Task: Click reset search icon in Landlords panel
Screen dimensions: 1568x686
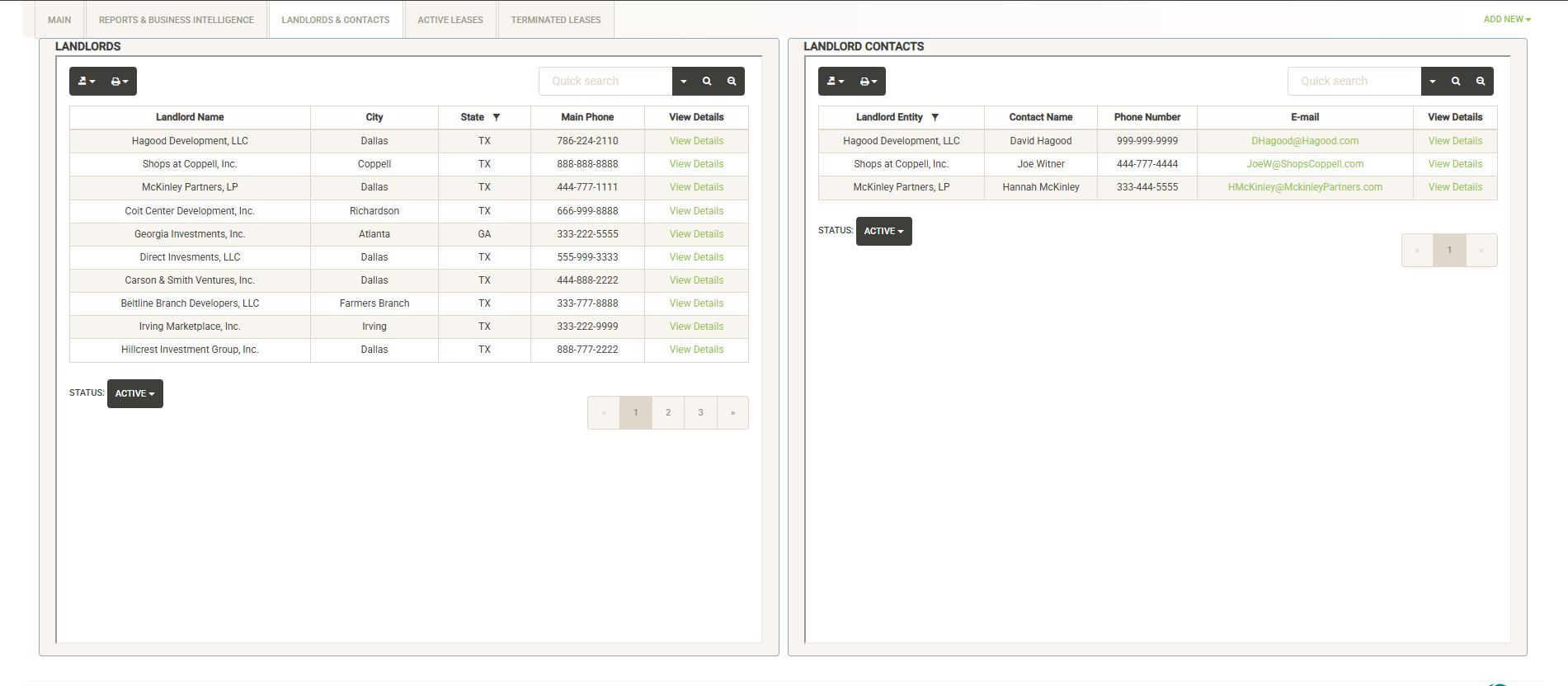Action: (732, 82)
